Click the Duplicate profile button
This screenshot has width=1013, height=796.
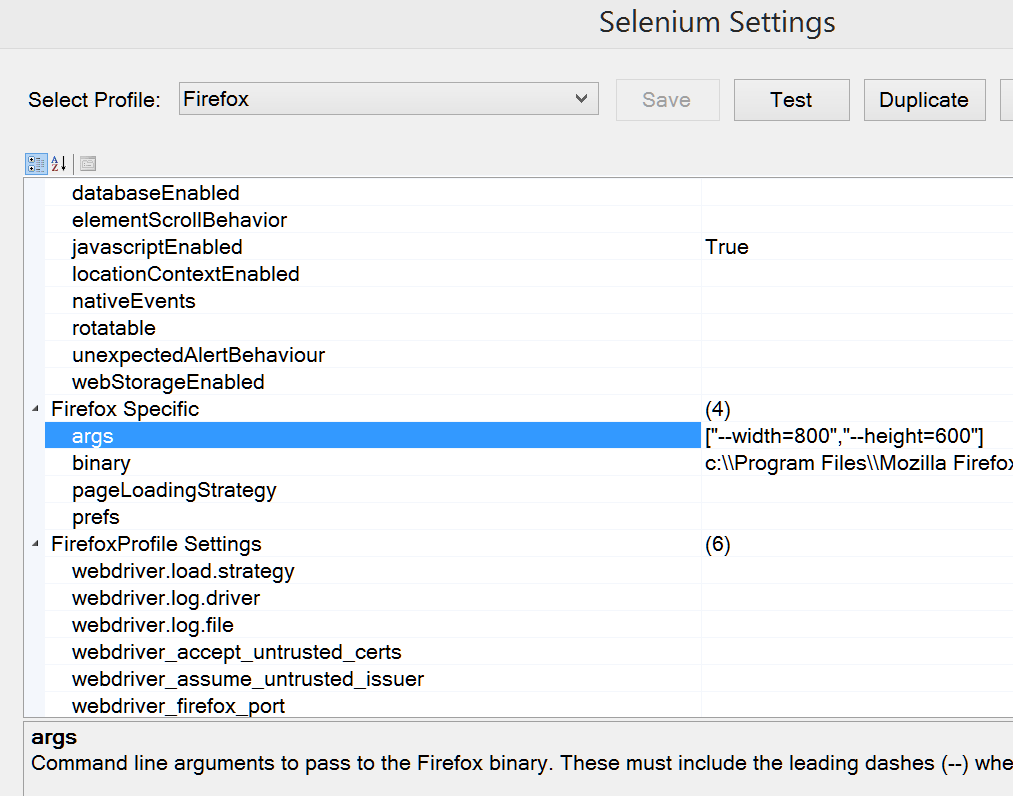pyautogui.click(x=923, y=100)
